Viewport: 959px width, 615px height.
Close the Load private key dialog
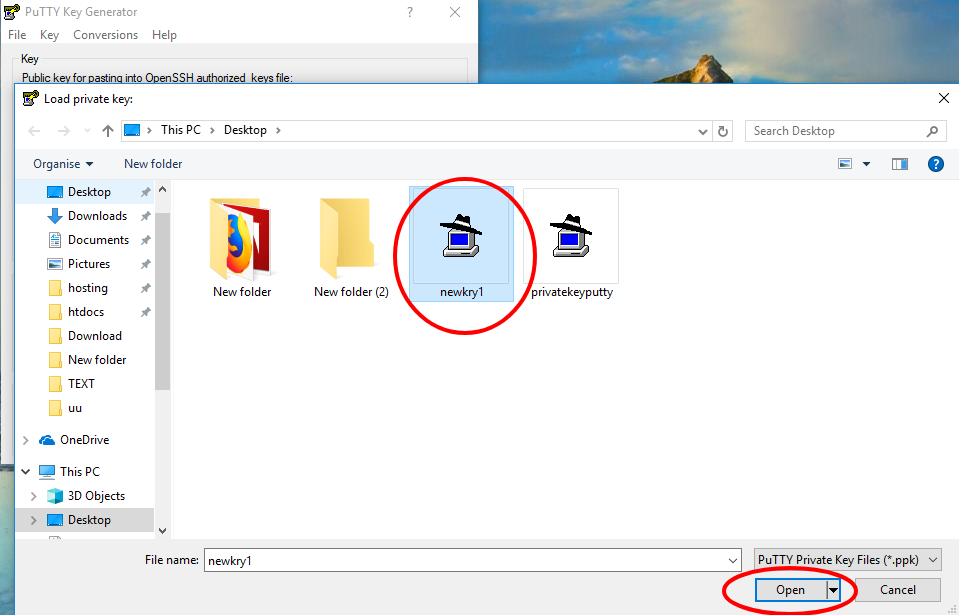944,98
